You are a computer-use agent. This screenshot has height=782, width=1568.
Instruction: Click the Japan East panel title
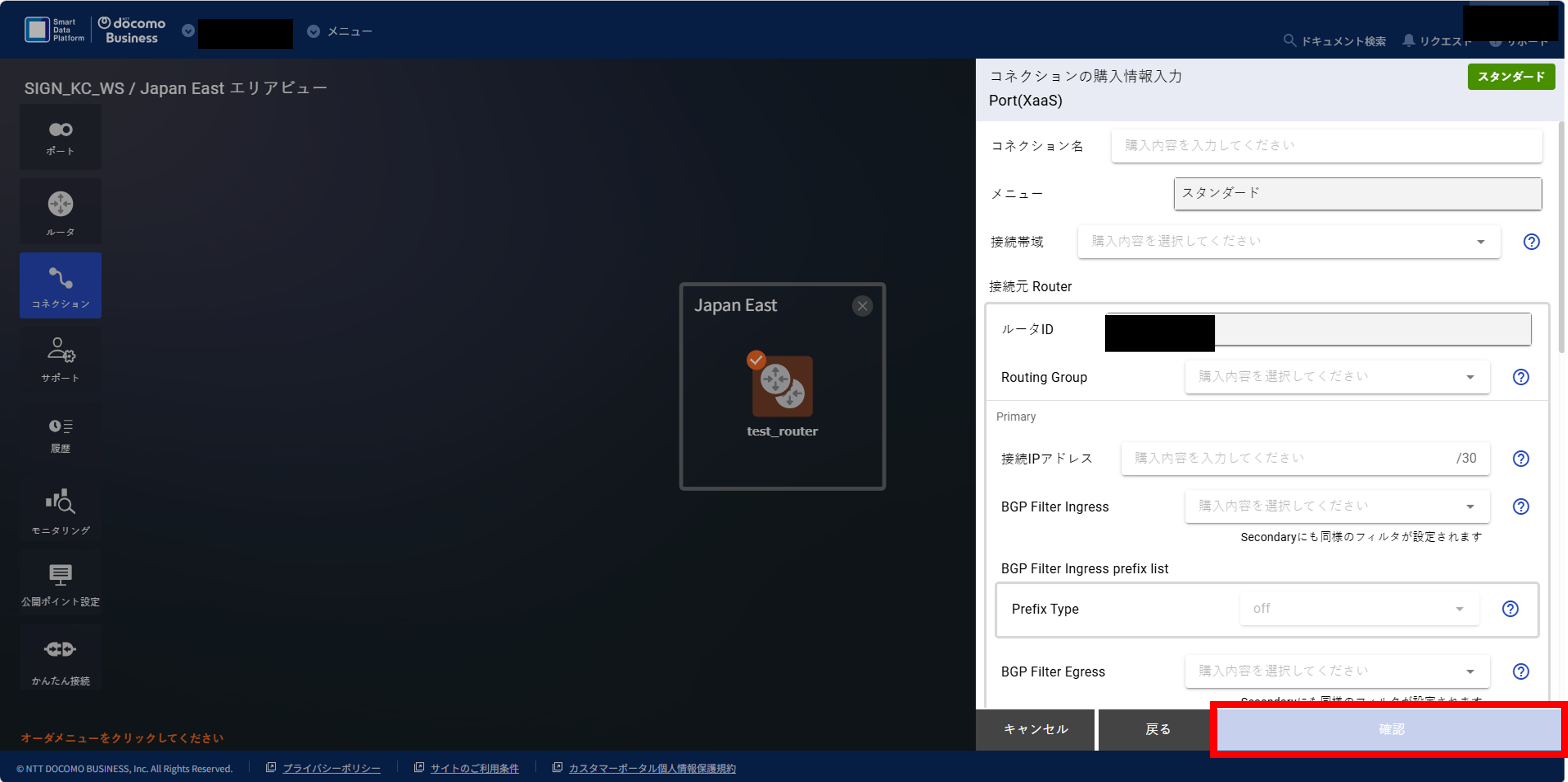(x=735, y=305)
